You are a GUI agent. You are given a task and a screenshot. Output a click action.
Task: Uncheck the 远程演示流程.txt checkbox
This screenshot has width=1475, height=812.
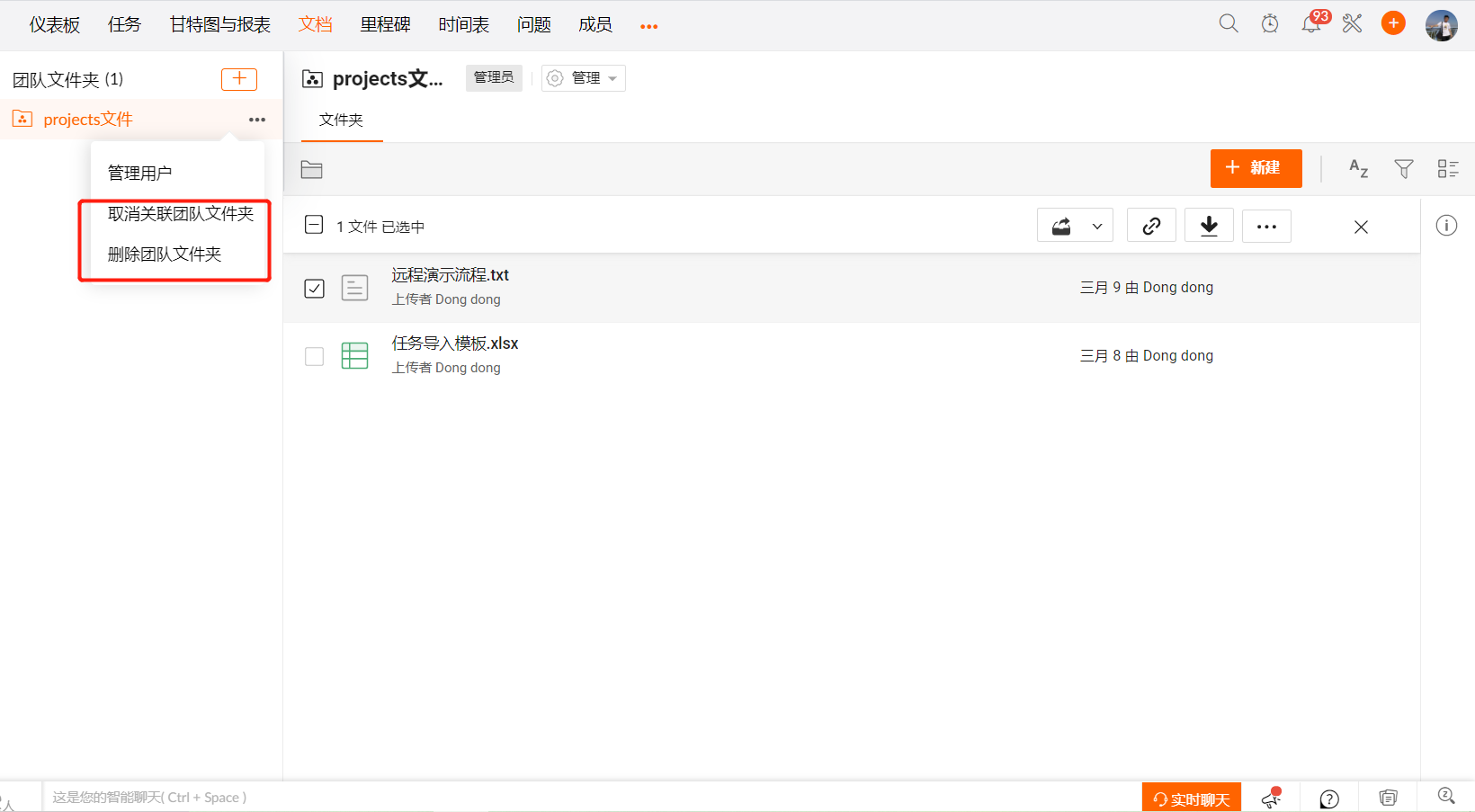click(314, 289)
